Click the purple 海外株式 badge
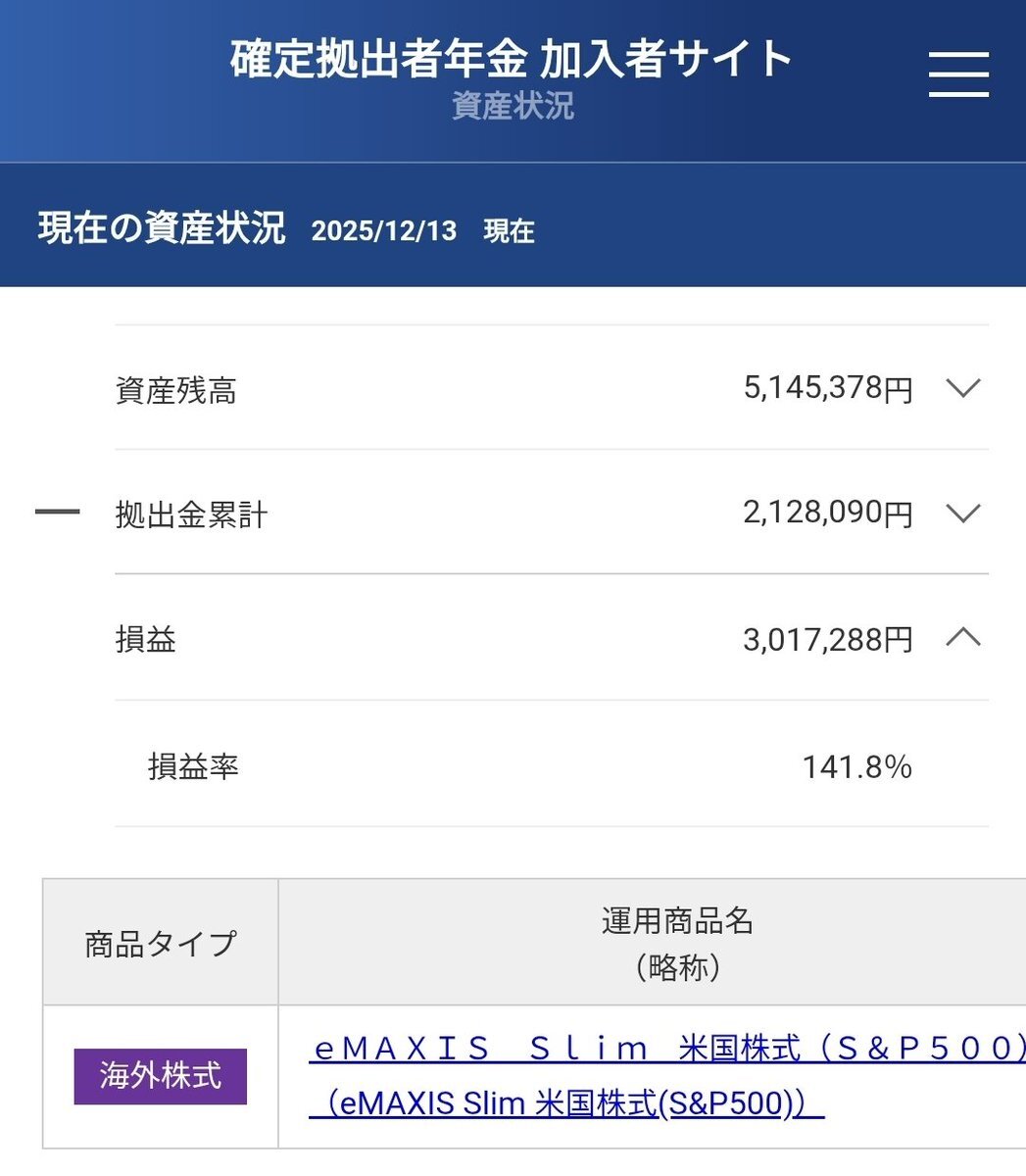This screenshot has height=1176, width=1026. tap(160, 1076)
